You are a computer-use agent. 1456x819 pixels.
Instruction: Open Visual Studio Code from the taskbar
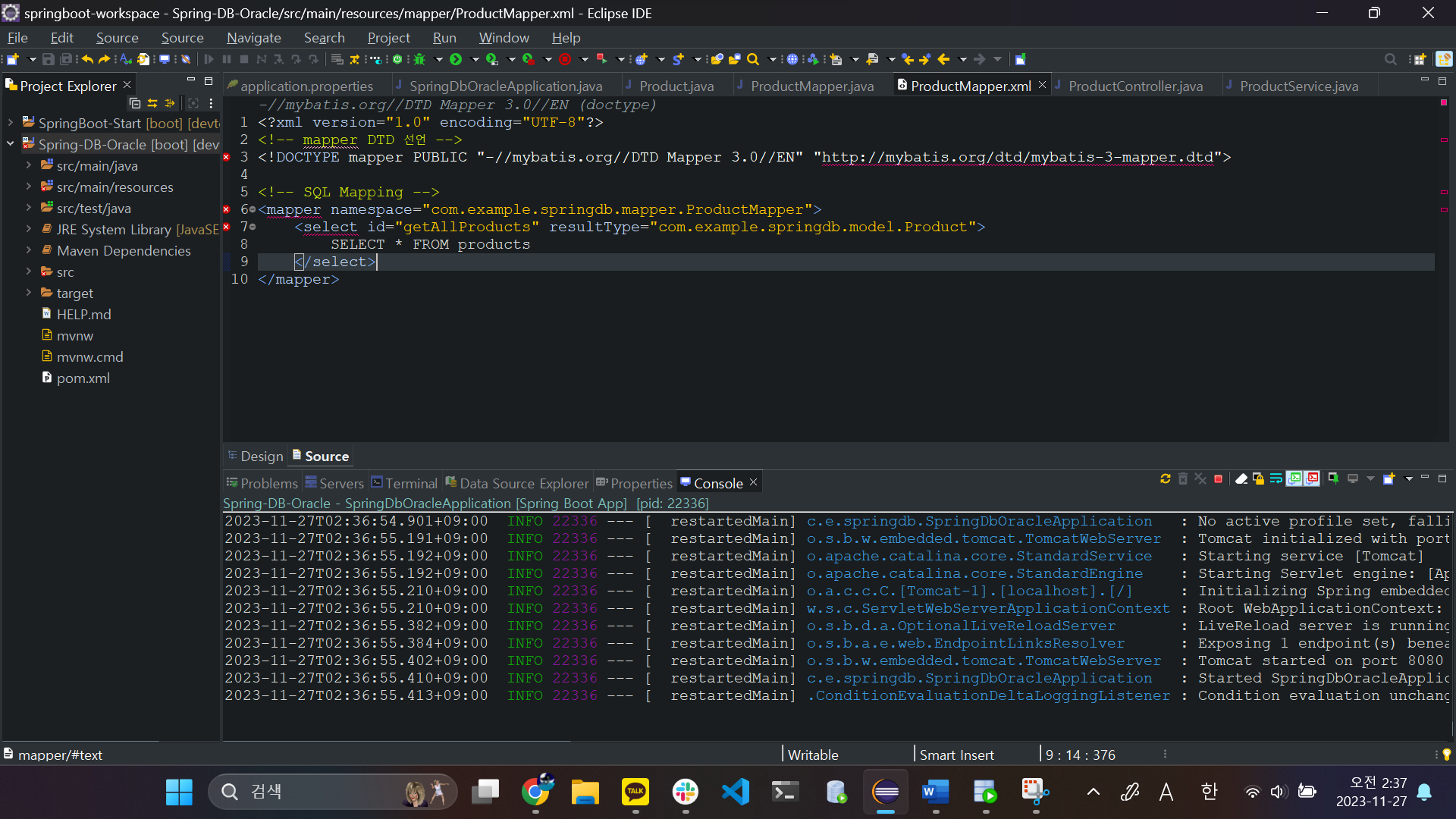pos(736,792)
